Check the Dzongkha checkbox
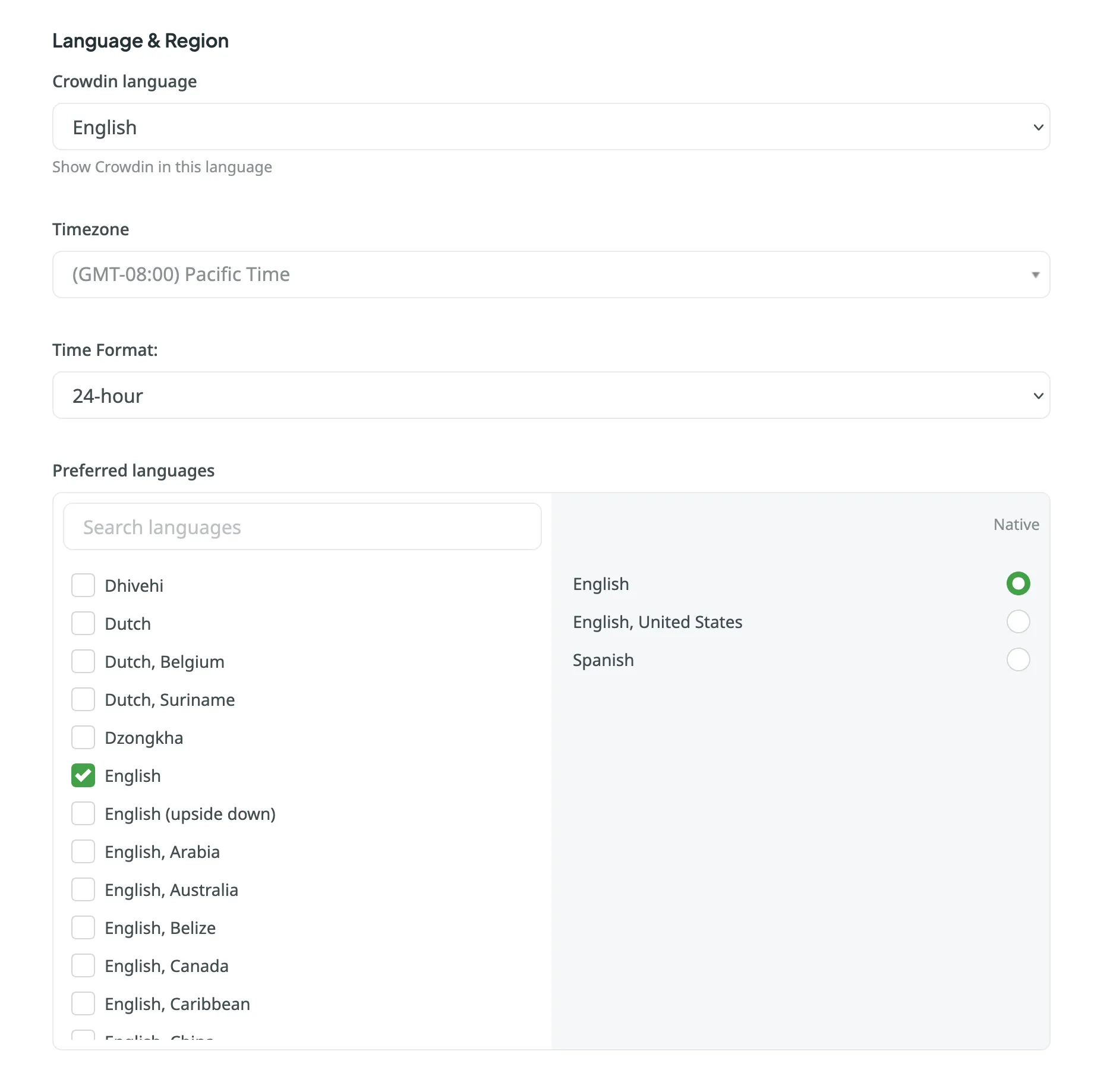This screenshot has width=1113, height=1092. (83, 738)
